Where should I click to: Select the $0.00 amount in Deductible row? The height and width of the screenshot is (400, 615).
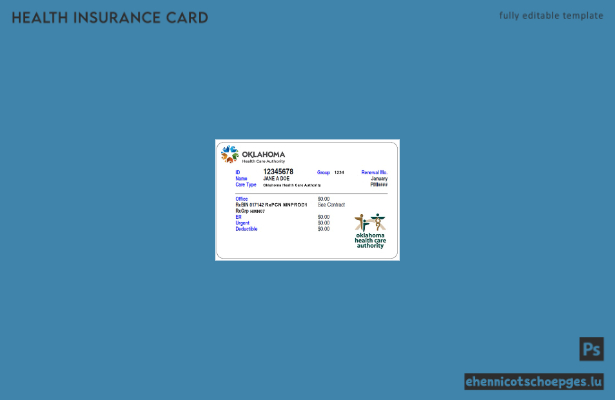324,229
